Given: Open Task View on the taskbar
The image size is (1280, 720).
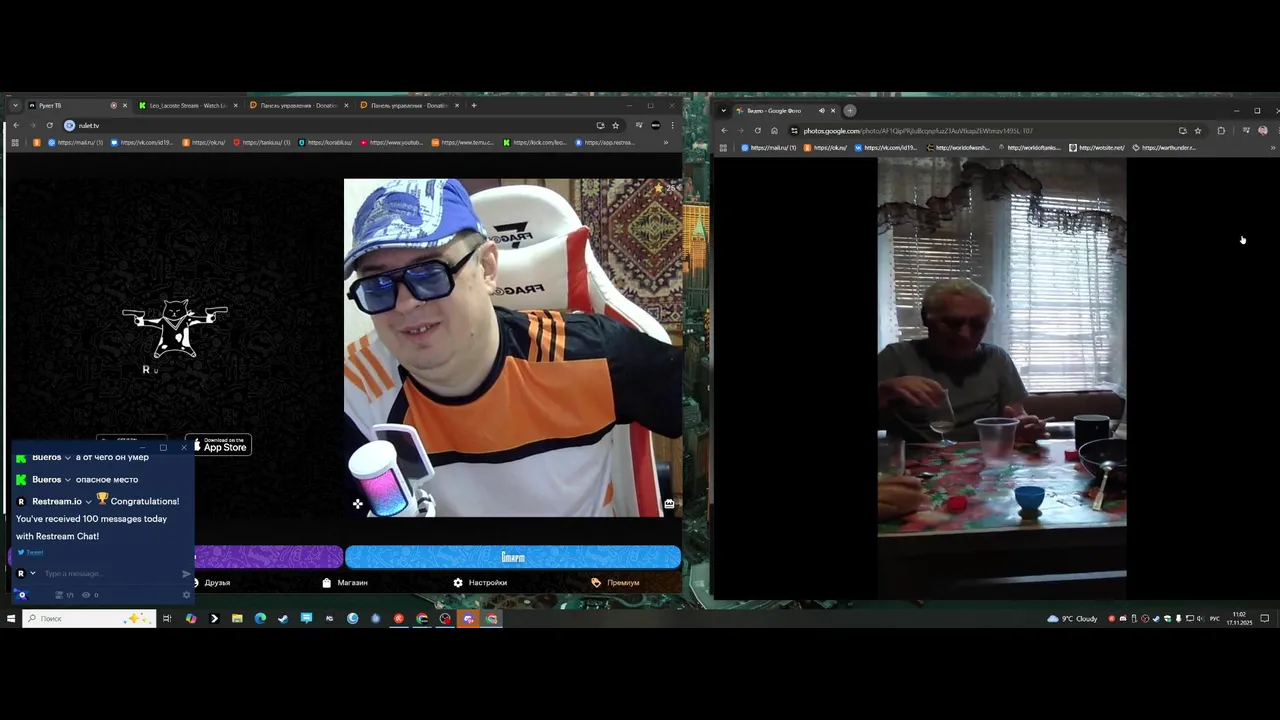Looking at the screenshot, I should [x=167, y=618].
